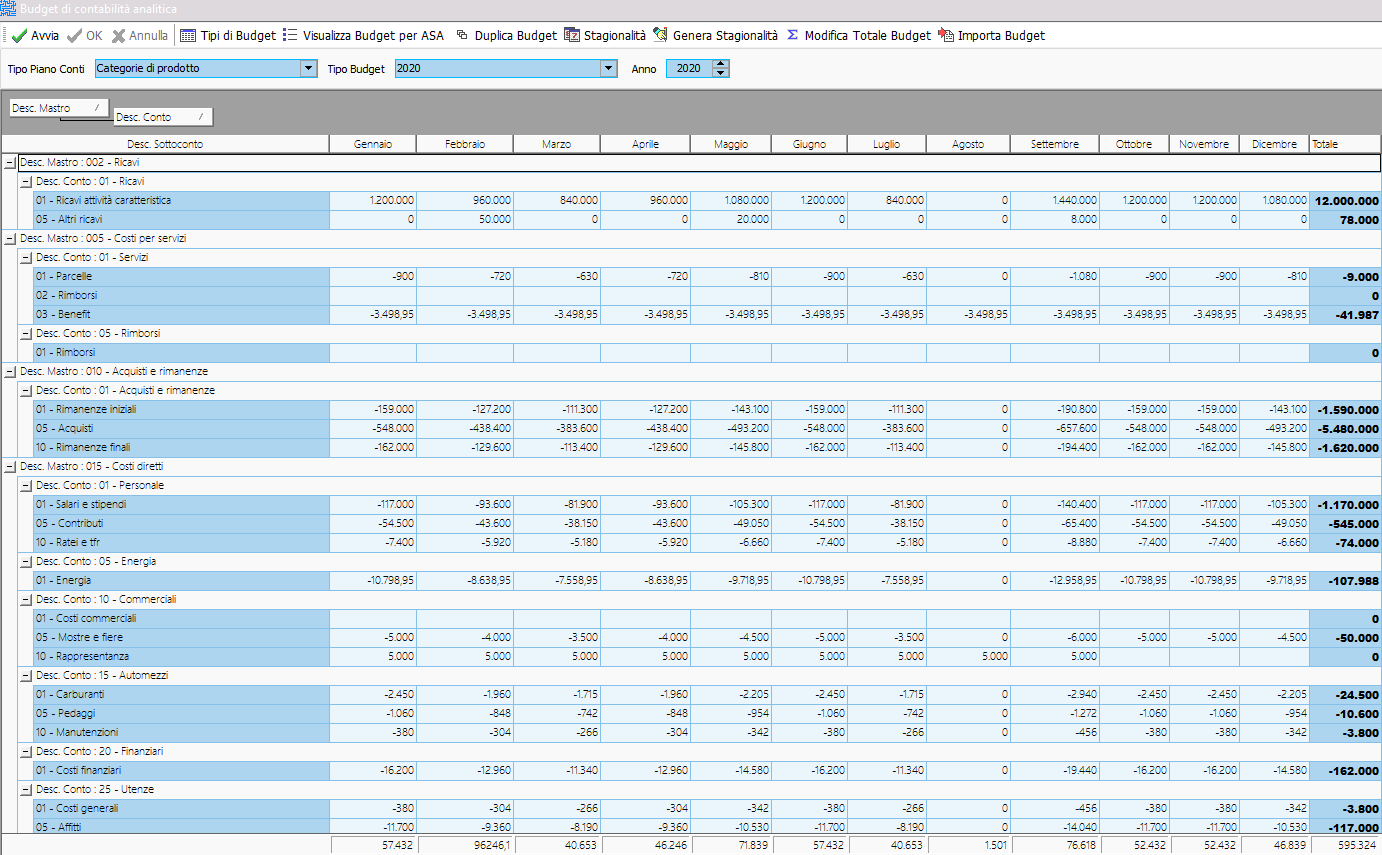Collapse Mastro 010 - Acquisti e rimanenze
This screenshot has width=1382, height=855.
10,371
